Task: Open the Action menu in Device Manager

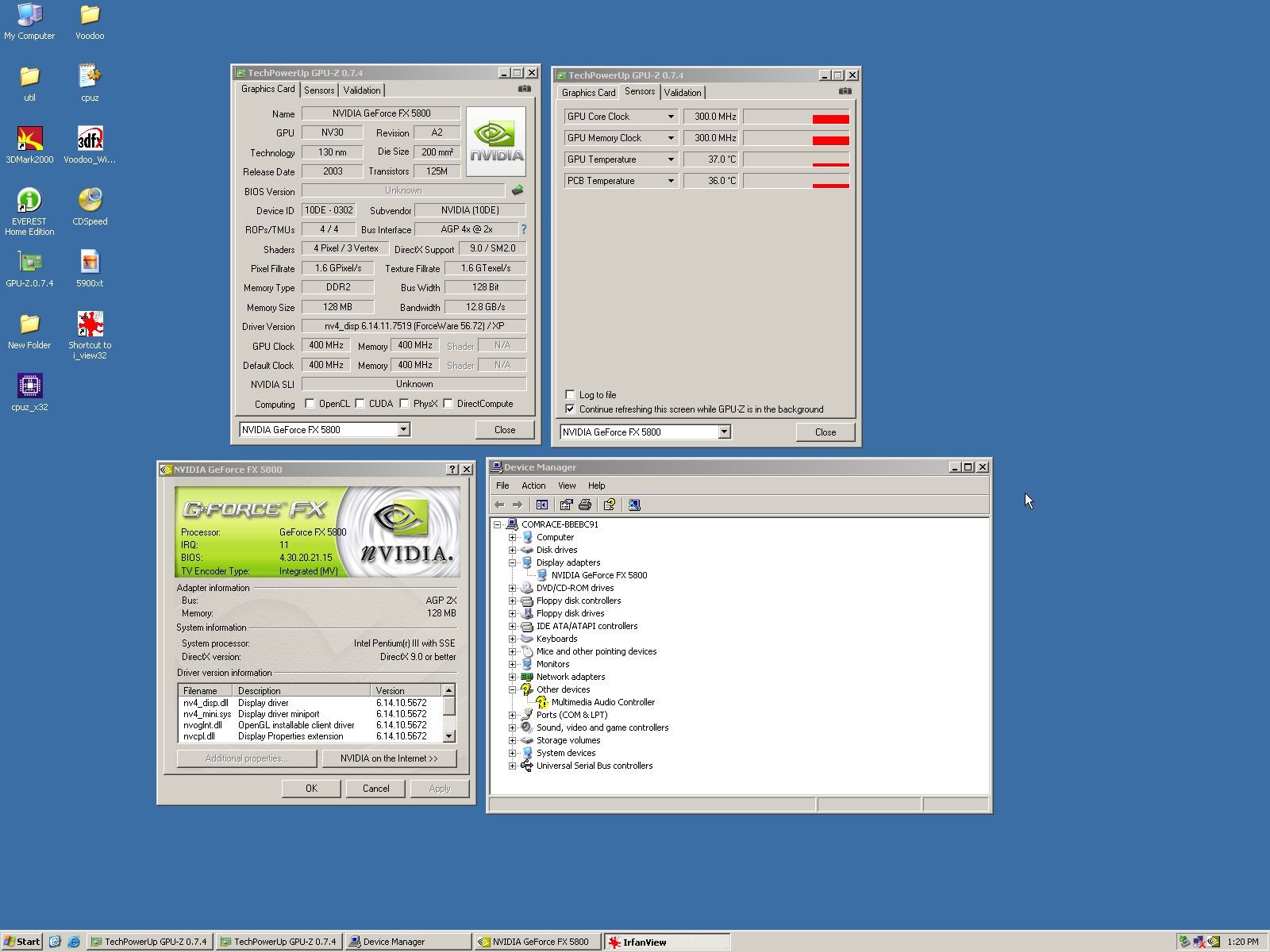Action: point(533,486)
